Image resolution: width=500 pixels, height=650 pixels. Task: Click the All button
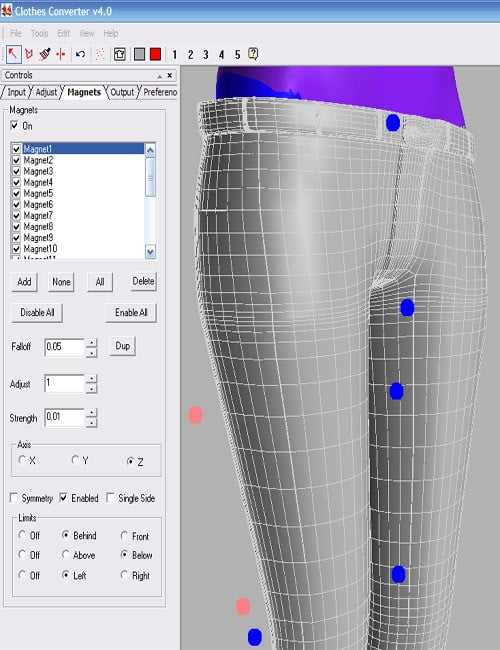100,282
